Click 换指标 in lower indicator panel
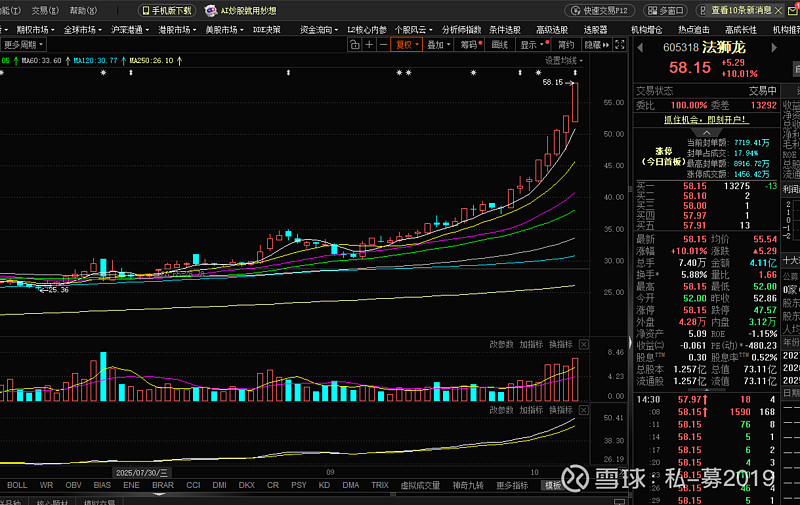Image resolution: width=800 pixels, height=505 pixels. click(561, 410)
